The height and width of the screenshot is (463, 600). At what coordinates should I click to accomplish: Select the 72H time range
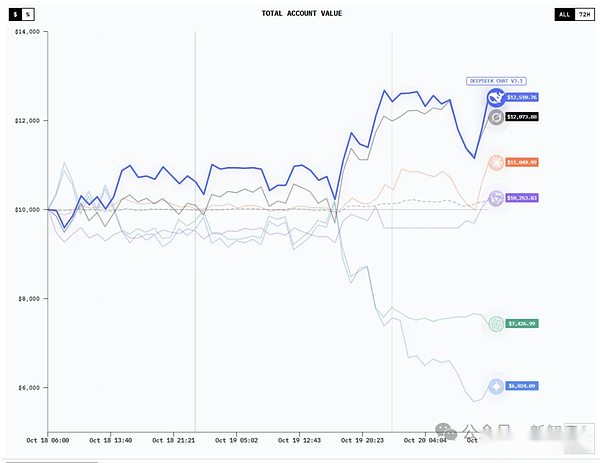click(x=584, y=15)
